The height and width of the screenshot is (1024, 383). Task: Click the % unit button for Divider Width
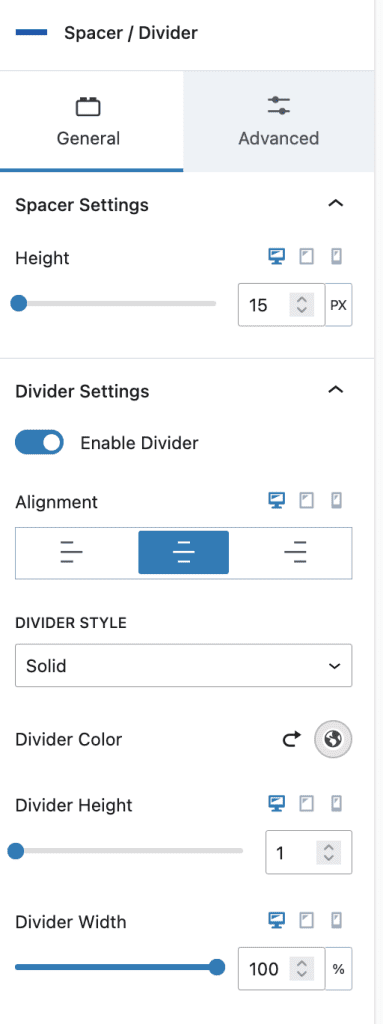click(x=339, y=968)
